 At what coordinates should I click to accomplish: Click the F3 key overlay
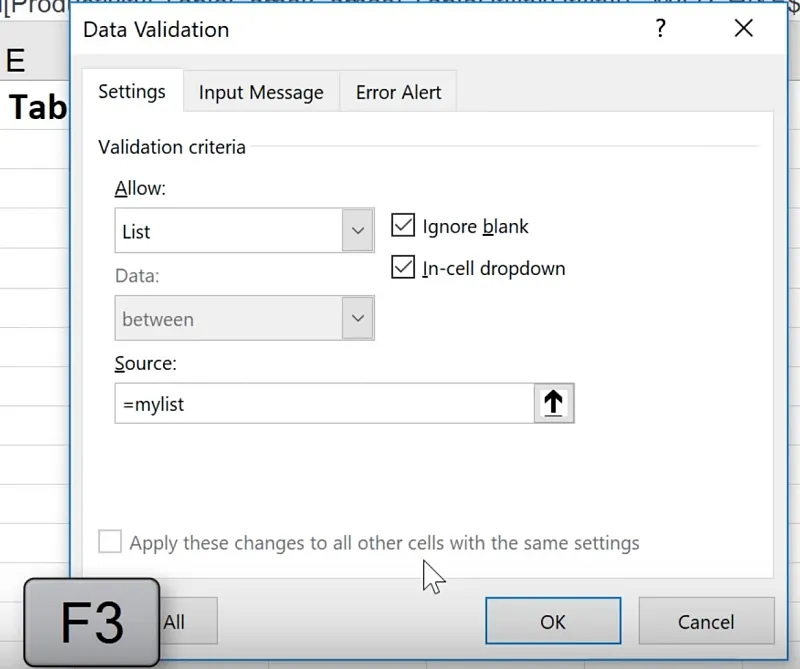click(x=92, y=622)
